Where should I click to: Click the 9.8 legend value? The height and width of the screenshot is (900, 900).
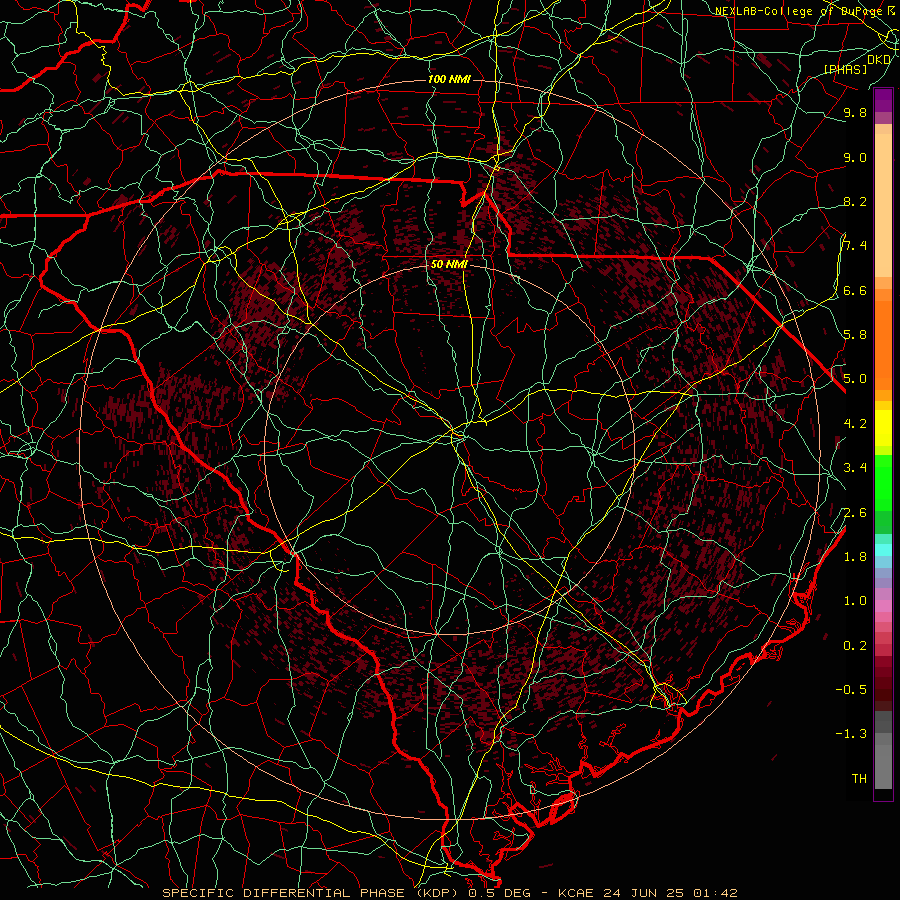(855, 112)
